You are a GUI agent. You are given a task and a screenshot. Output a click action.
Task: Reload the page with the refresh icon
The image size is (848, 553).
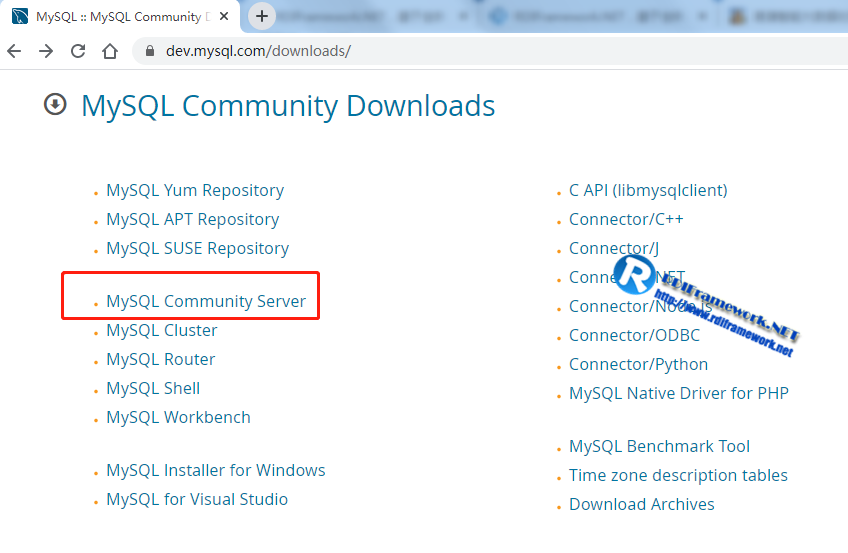78,51
